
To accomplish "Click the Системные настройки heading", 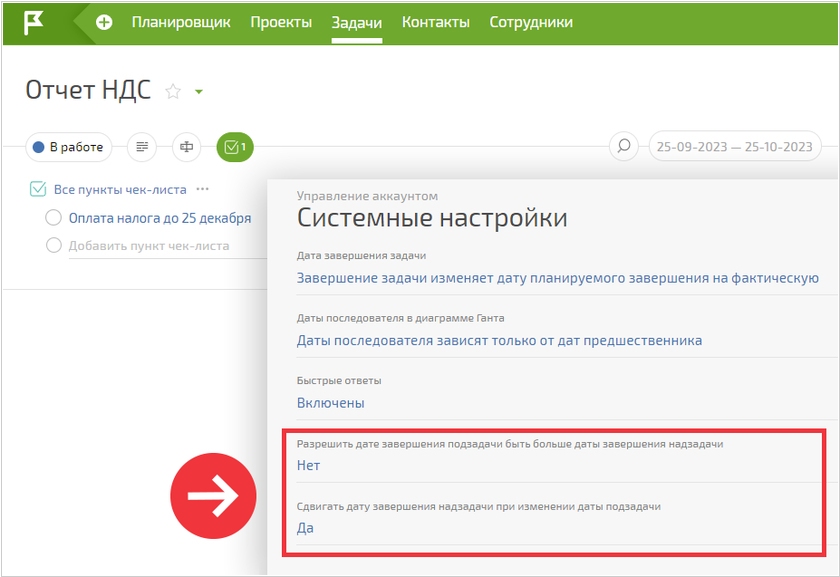I will 432,218.
